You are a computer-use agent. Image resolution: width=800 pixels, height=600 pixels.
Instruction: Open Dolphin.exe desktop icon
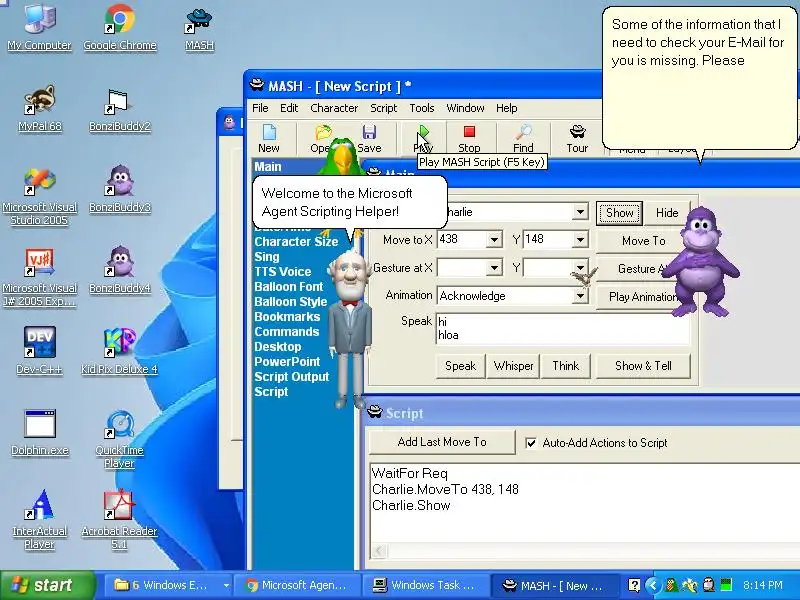pyautogui.click(x=39, y=432)
